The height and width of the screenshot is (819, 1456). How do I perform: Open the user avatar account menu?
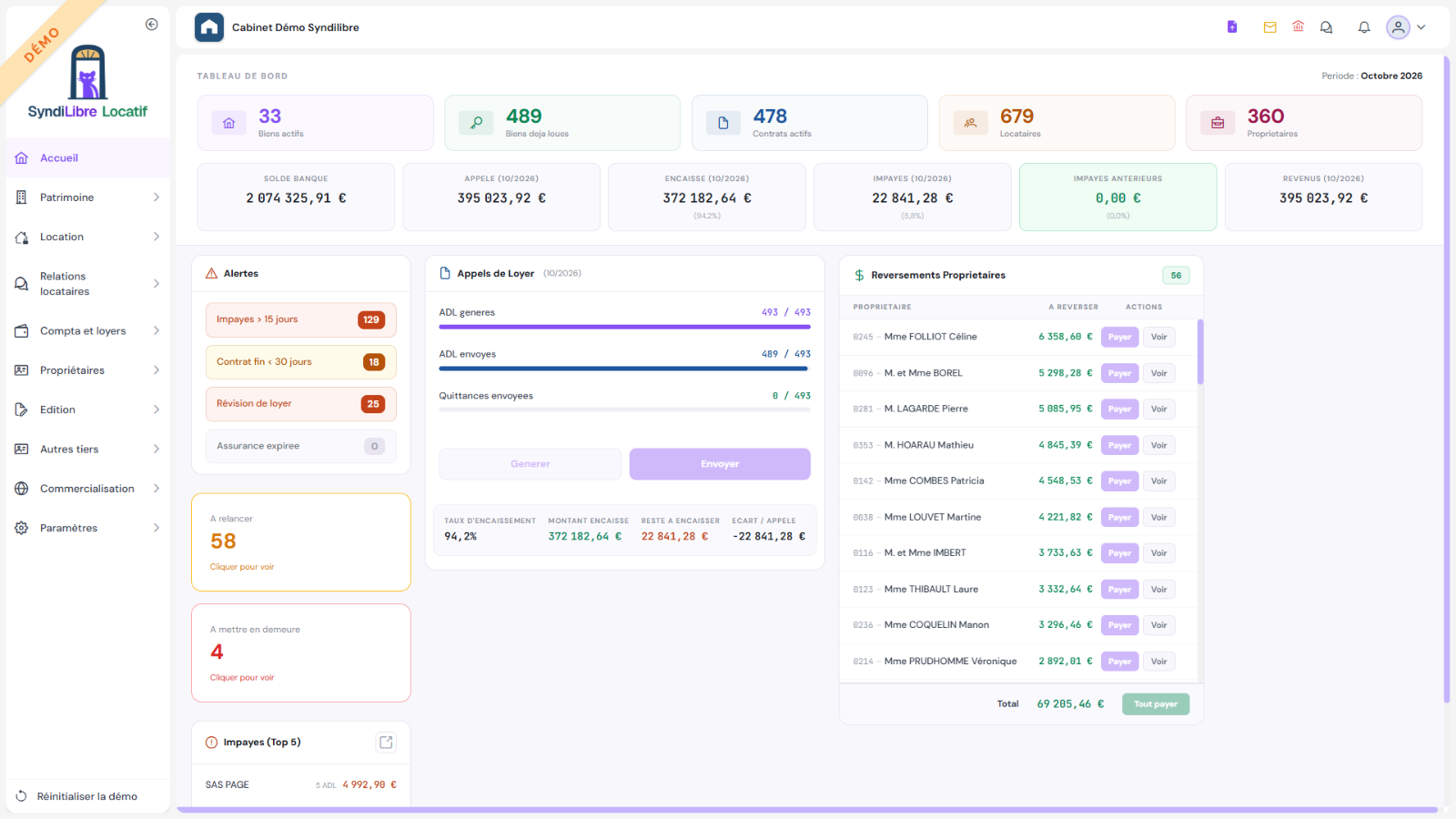pyautogui.click(x=1406, y=27)
